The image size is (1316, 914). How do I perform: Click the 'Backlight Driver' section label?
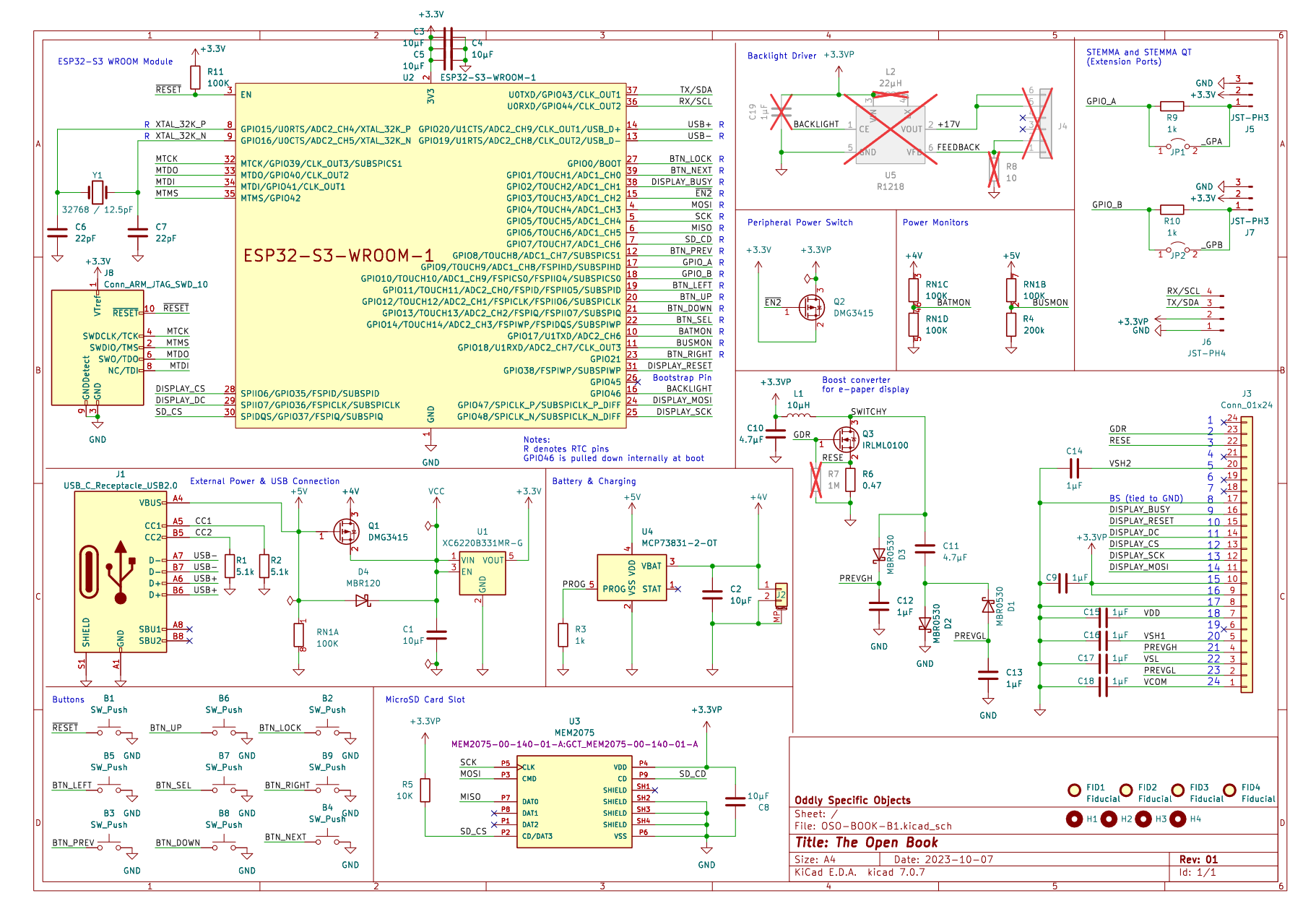point(782,56)
